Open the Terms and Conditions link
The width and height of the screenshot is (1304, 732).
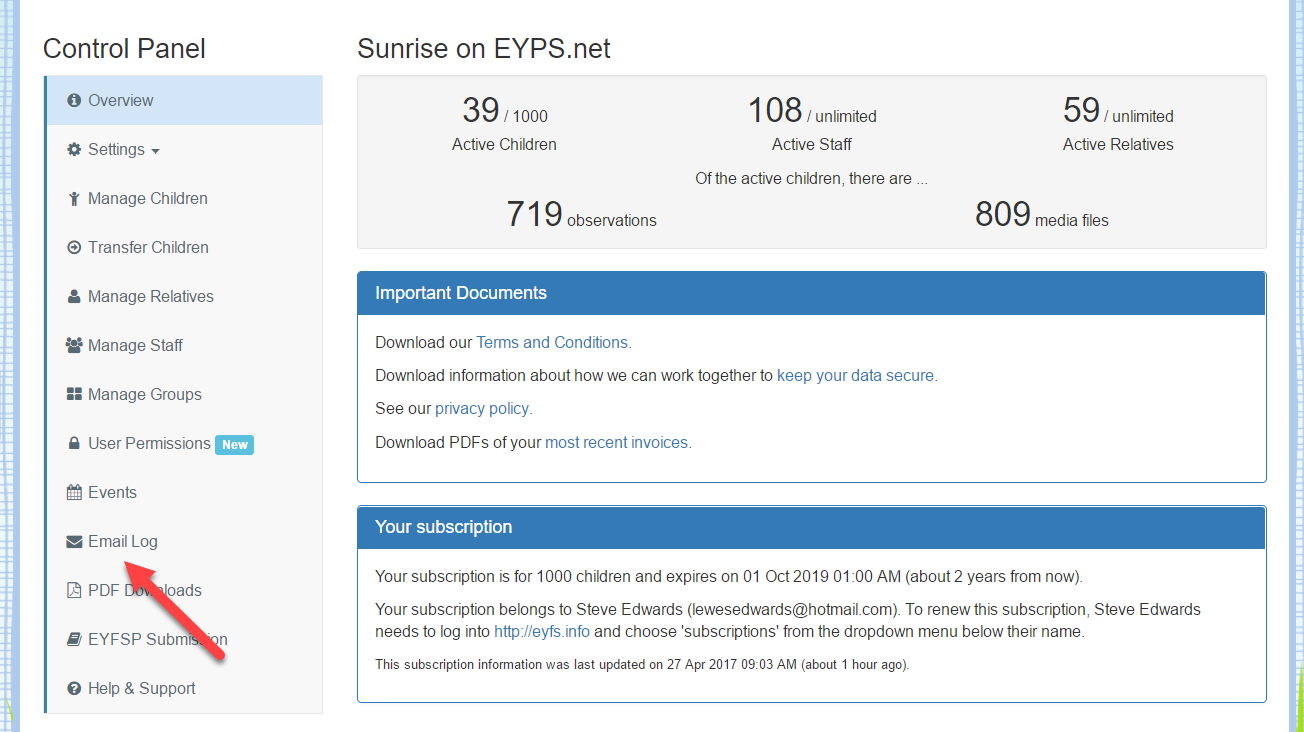pos(552,342)
